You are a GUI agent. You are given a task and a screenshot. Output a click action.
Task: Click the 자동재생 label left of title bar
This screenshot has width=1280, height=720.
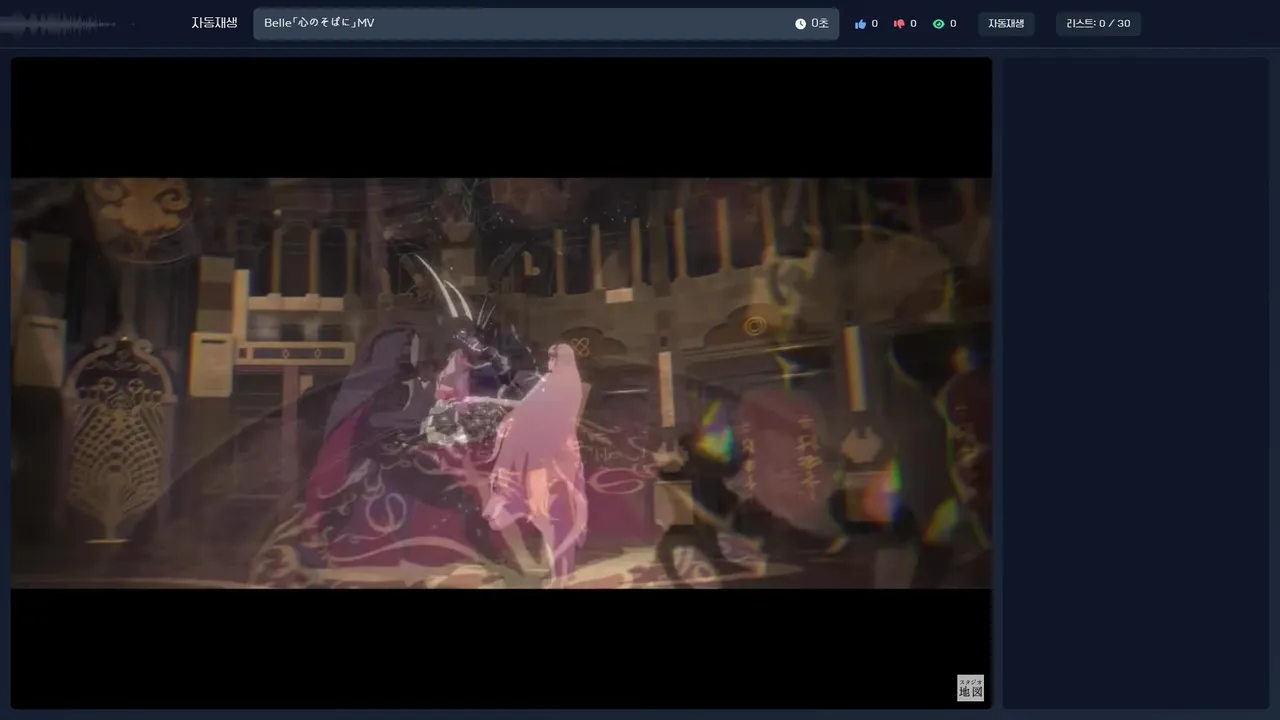pyautogui.click(x=215, y=23)
